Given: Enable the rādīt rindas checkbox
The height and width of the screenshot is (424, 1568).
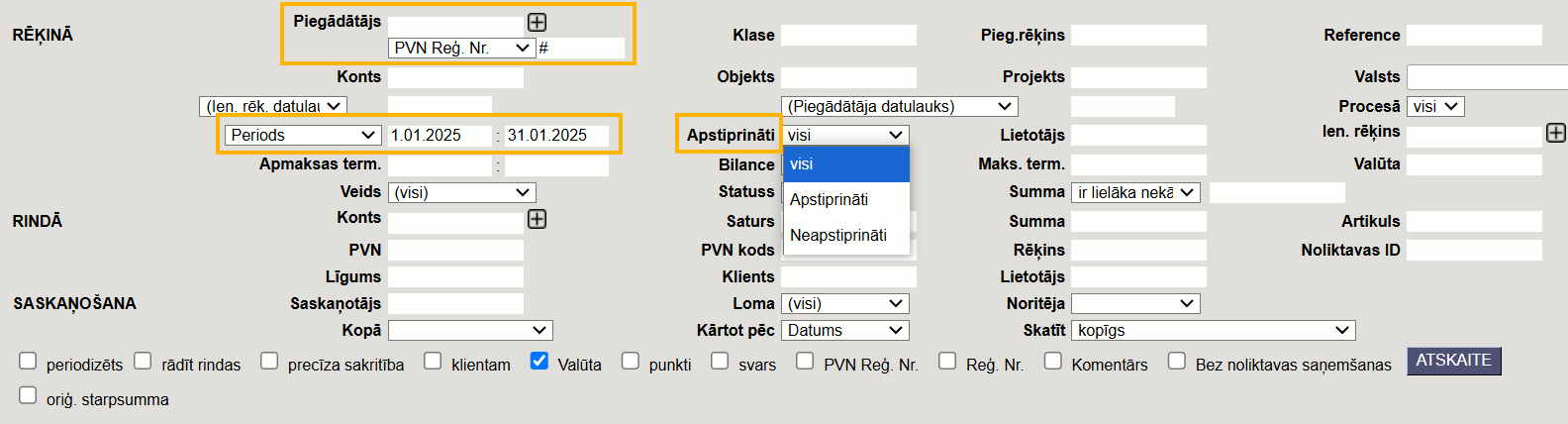Looking at the screenshot, I should coord(144,362).
